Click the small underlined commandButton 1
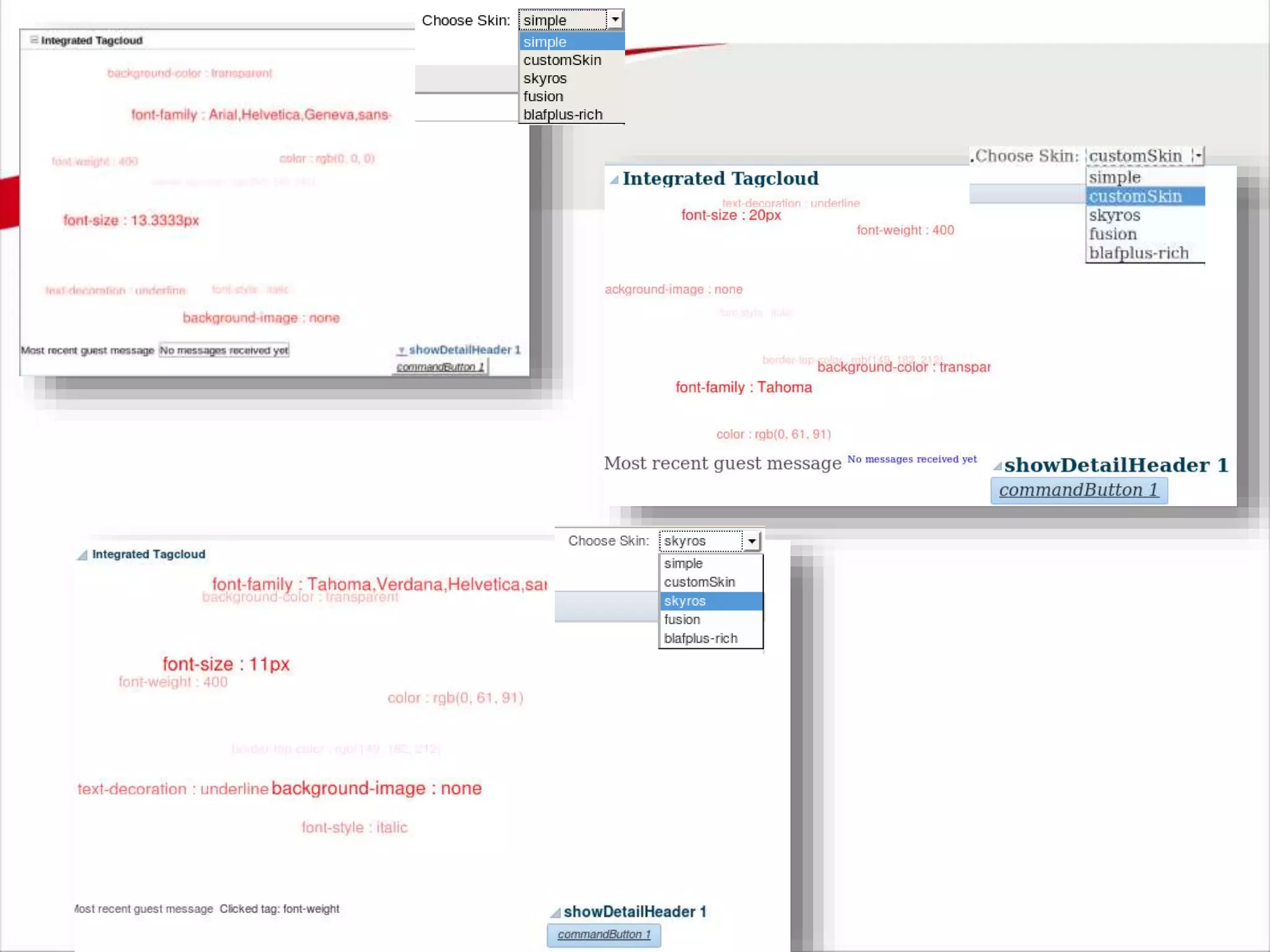The width and height of the screenshot is (1270, 952). 440,367
